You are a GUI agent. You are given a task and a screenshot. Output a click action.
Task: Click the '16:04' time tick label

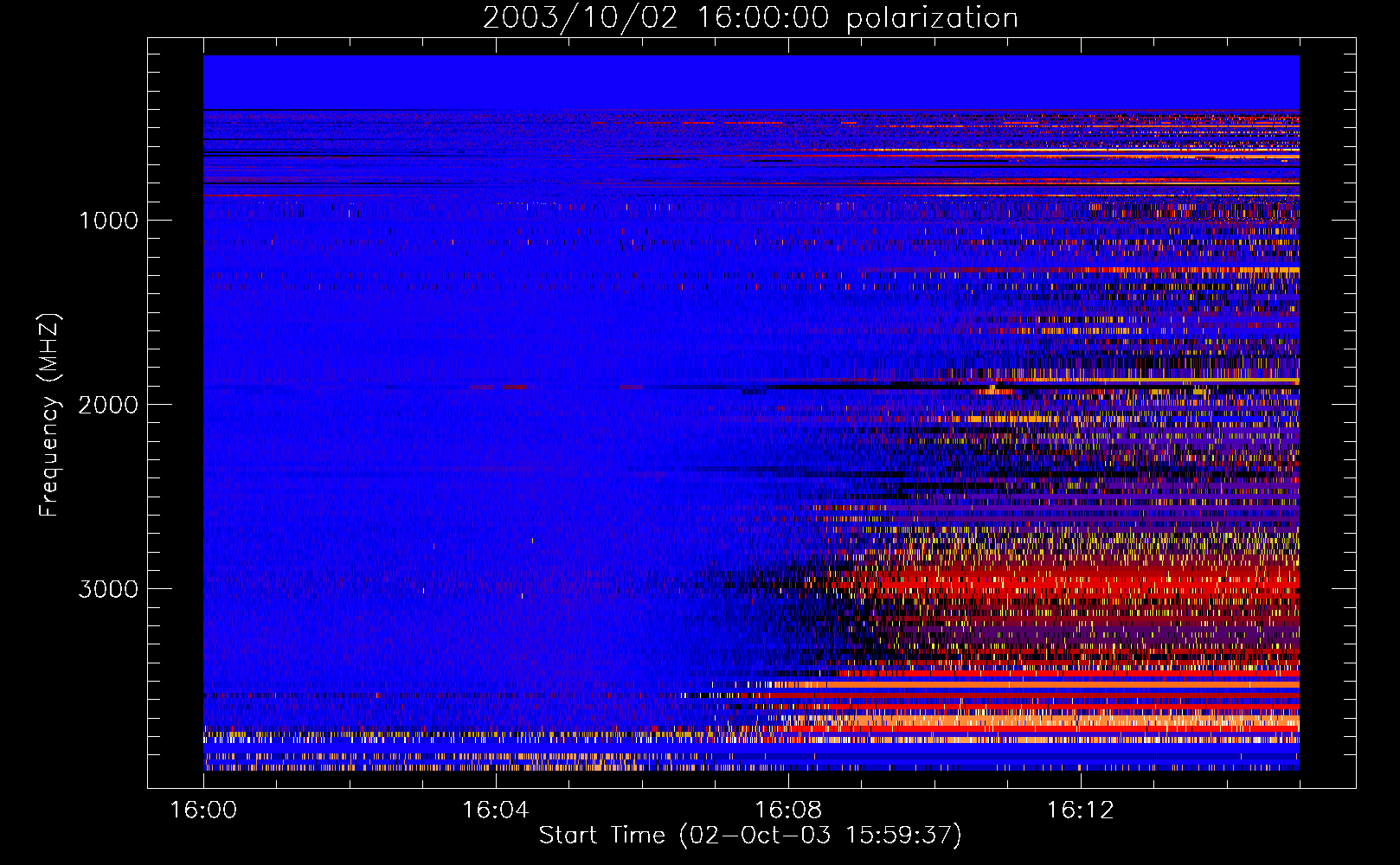(496, 811)
